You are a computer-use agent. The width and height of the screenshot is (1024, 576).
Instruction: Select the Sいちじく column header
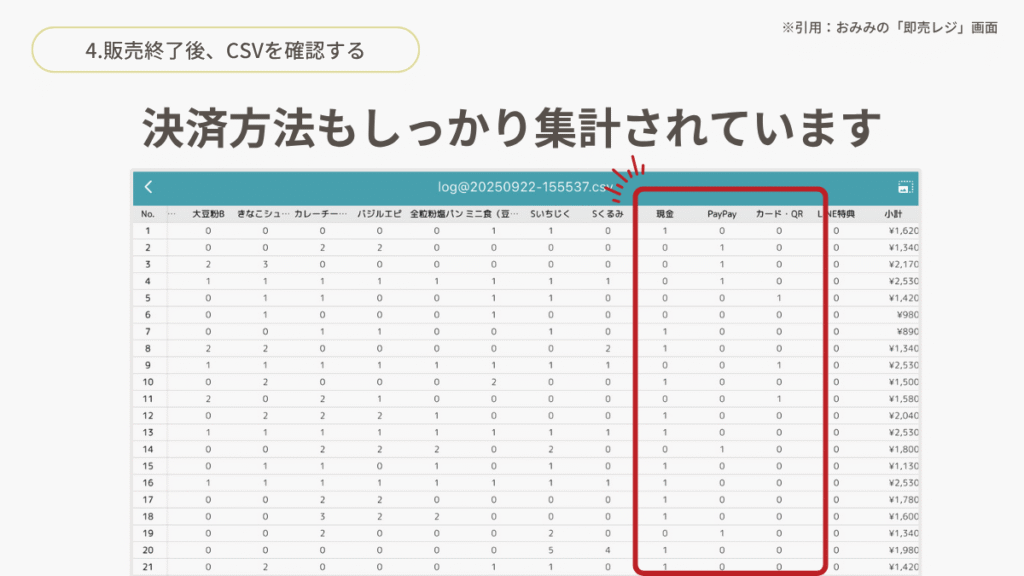(x=550, y=214)
